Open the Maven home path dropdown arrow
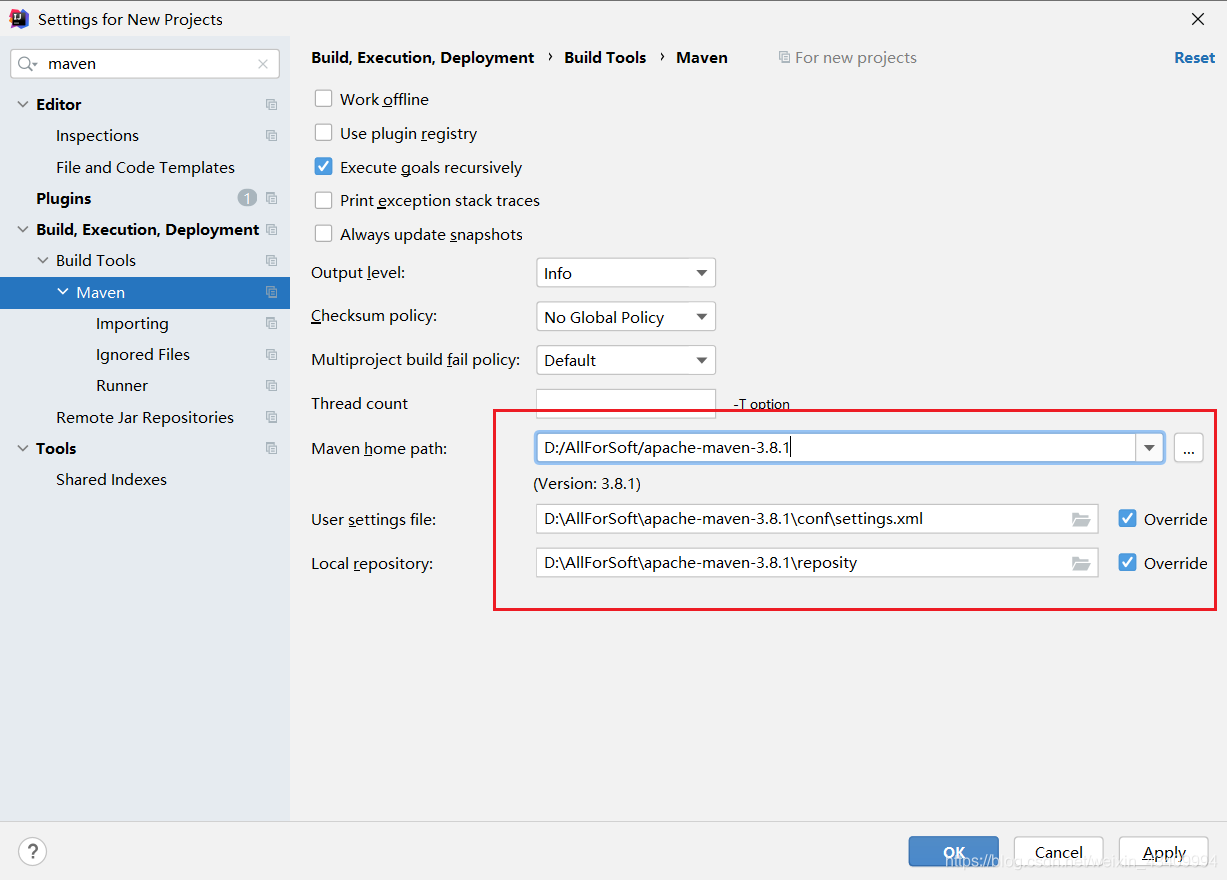This screenshot has height=880, width=1227. click(1149, 448)
